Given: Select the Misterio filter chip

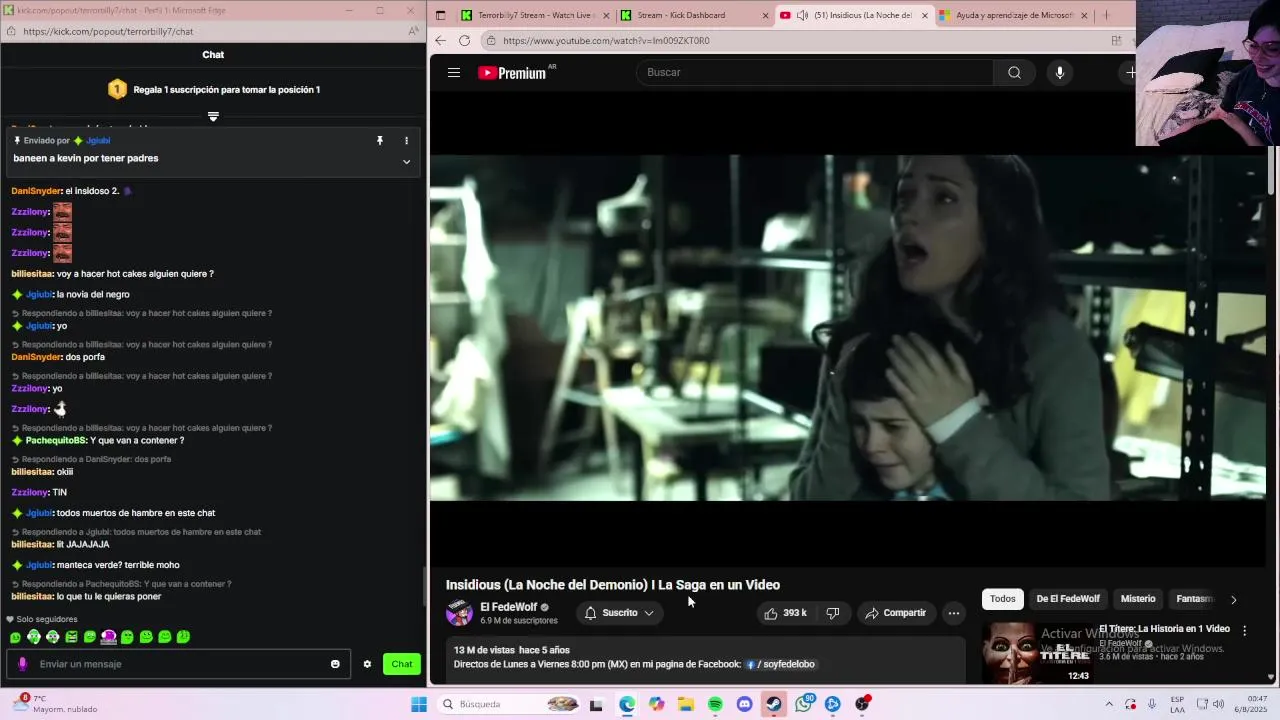Looking at the screenshot, I should 1138,599.
